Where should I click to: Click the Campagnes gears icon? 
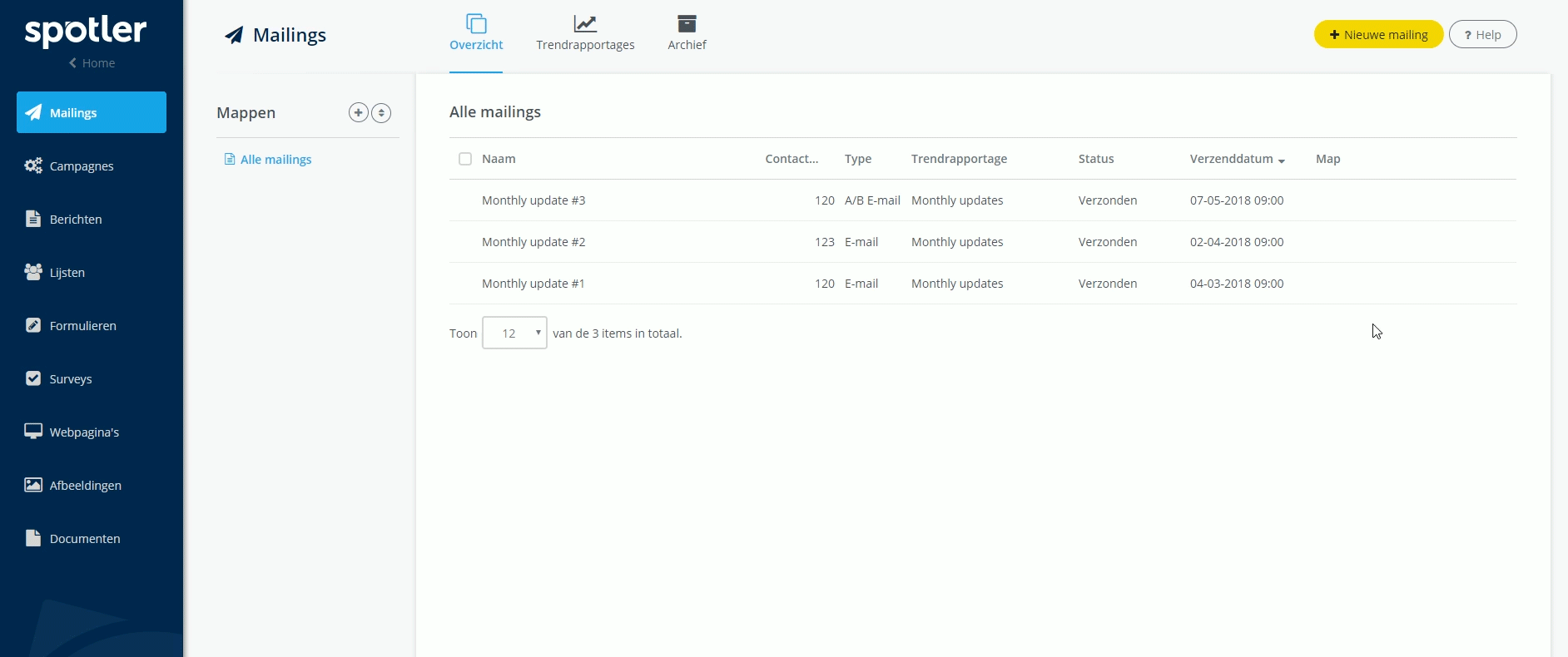coord(33,165)
